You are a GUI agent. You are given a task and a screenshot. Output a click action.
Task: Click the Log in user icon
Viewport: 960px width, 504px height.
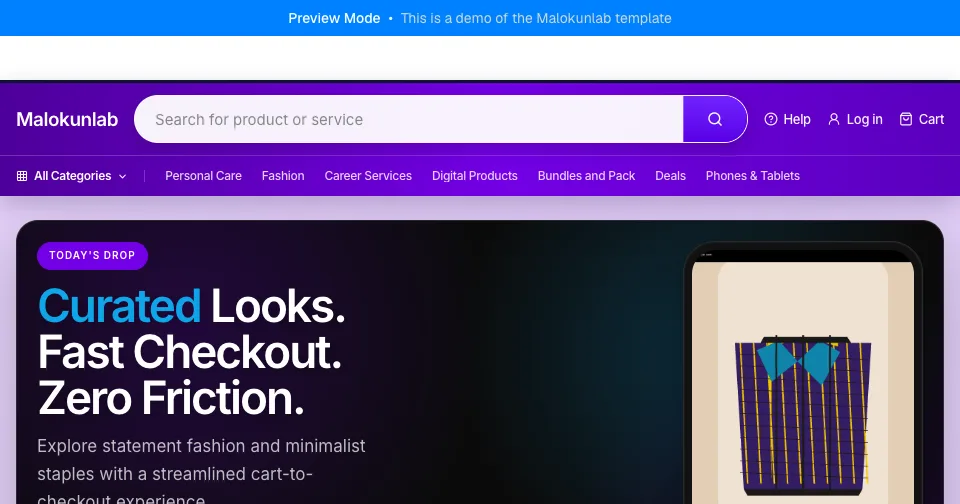(x=834, y=119)
